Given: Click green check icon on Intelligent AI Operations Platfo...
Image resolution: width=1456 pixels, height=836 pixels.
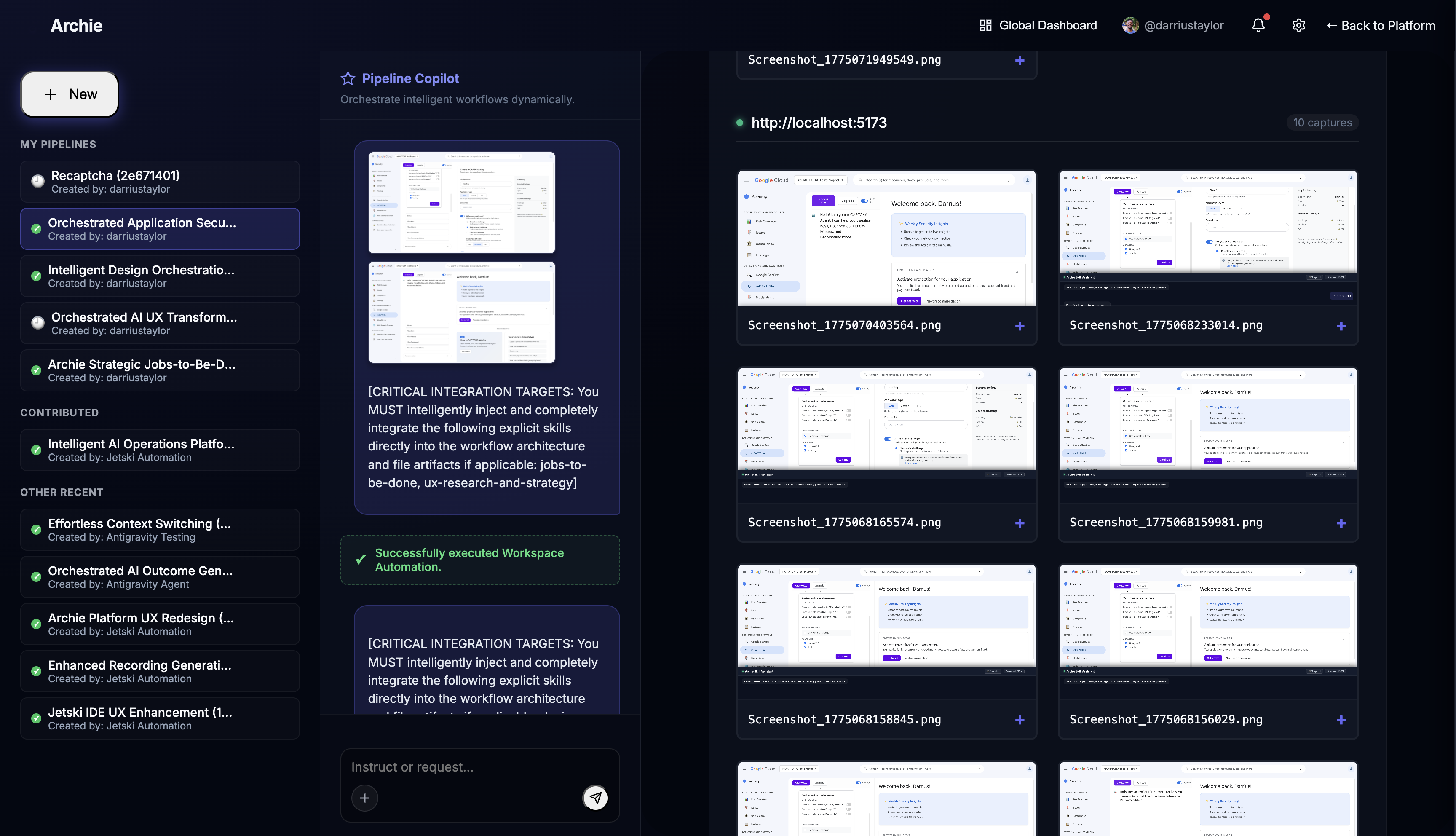Looking at the screenshot, I should (36, 450).
